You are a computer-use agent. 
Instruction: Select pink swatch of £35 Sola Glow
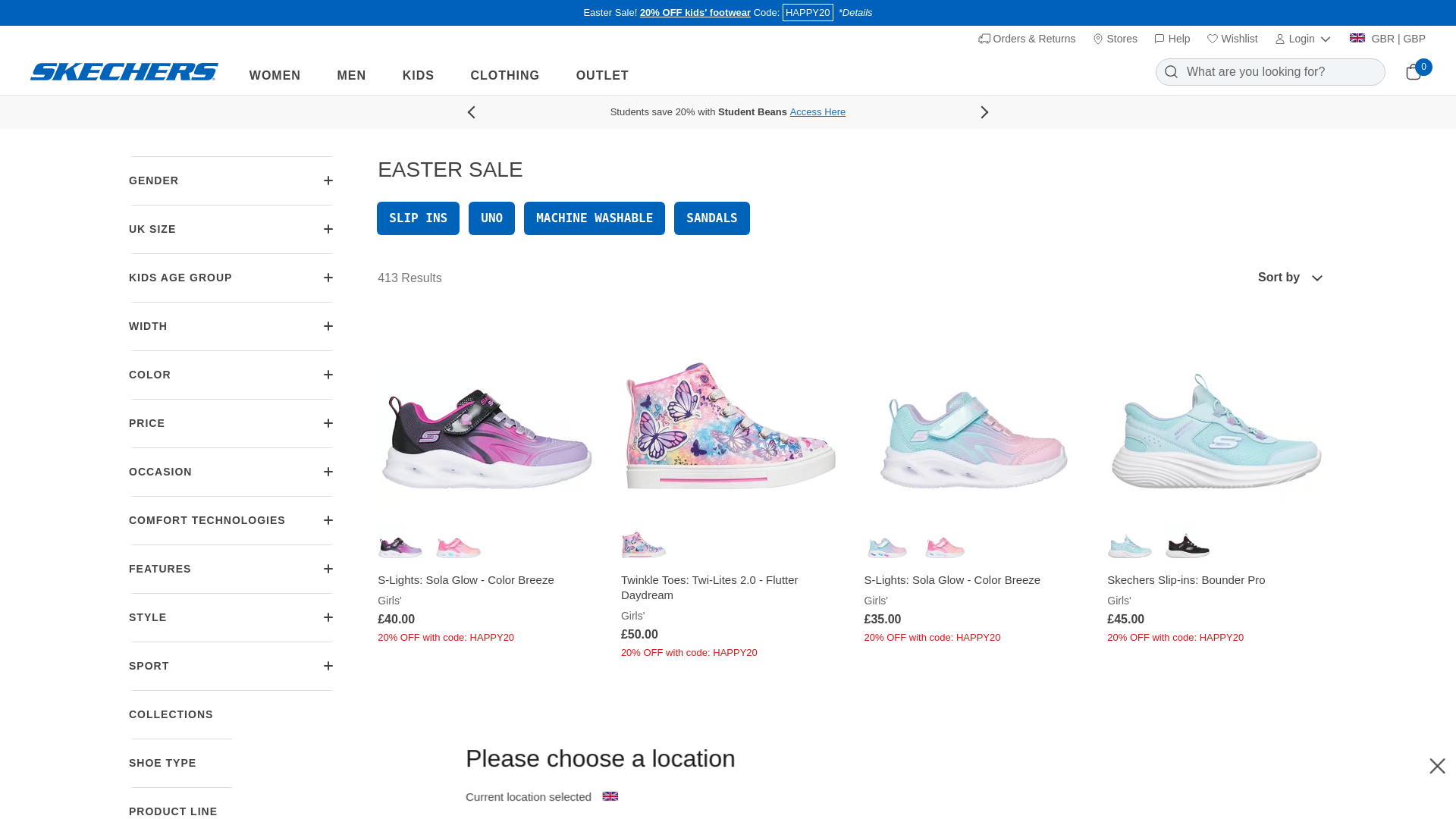(x=945, y=547)
